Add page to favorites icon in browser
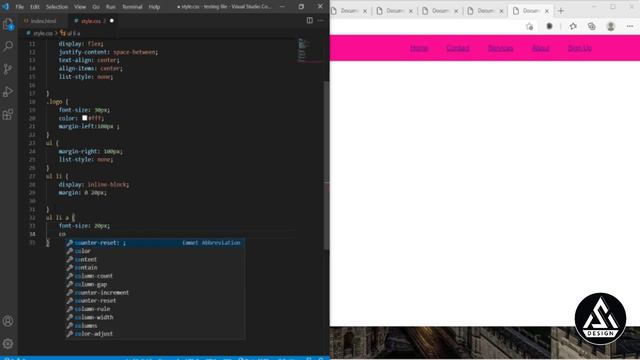Viewport: 640px width, 360px height. [x=530, y=27]
